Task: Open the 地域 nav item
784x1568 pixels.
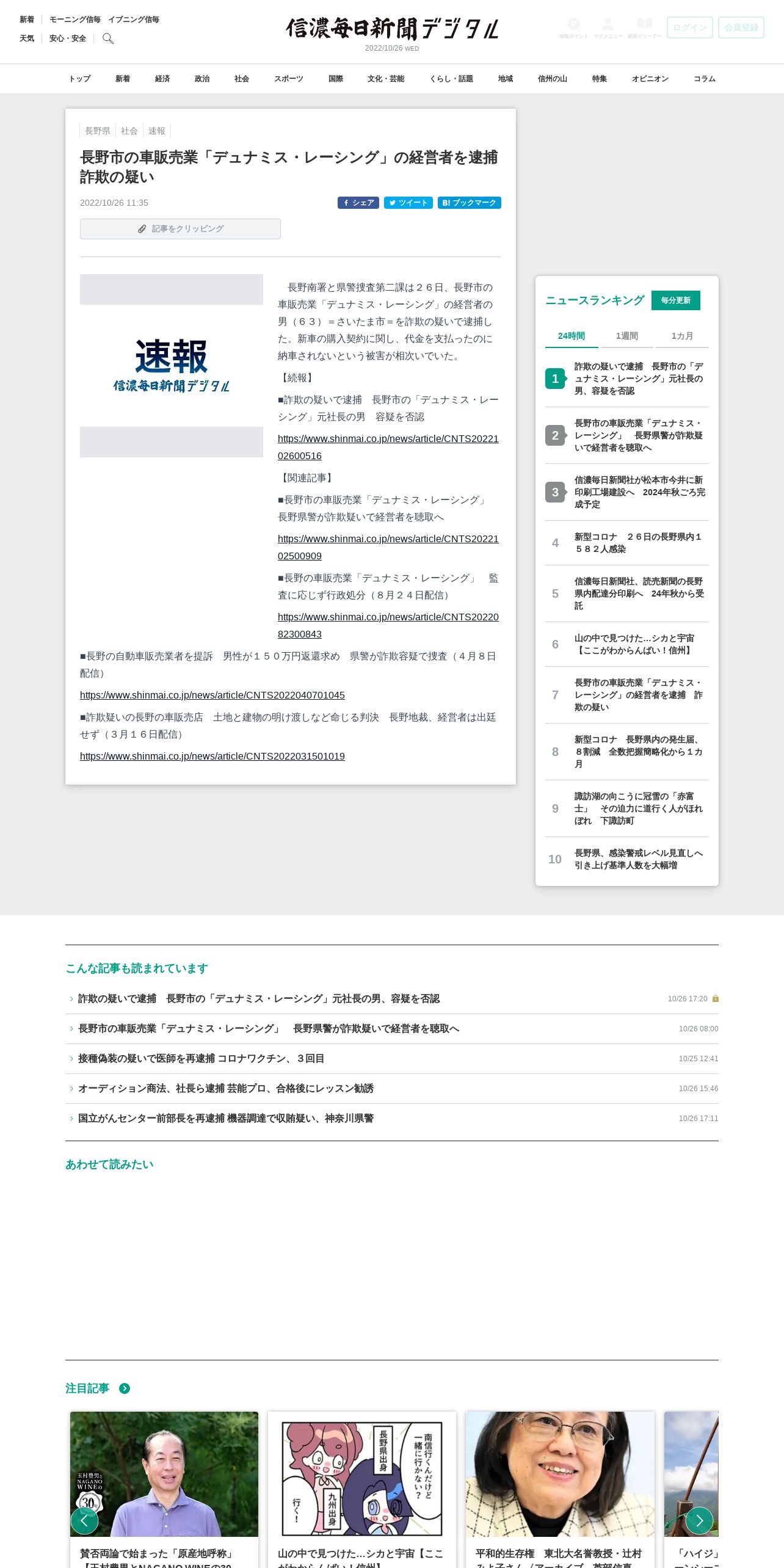Action: pos(506,79)
